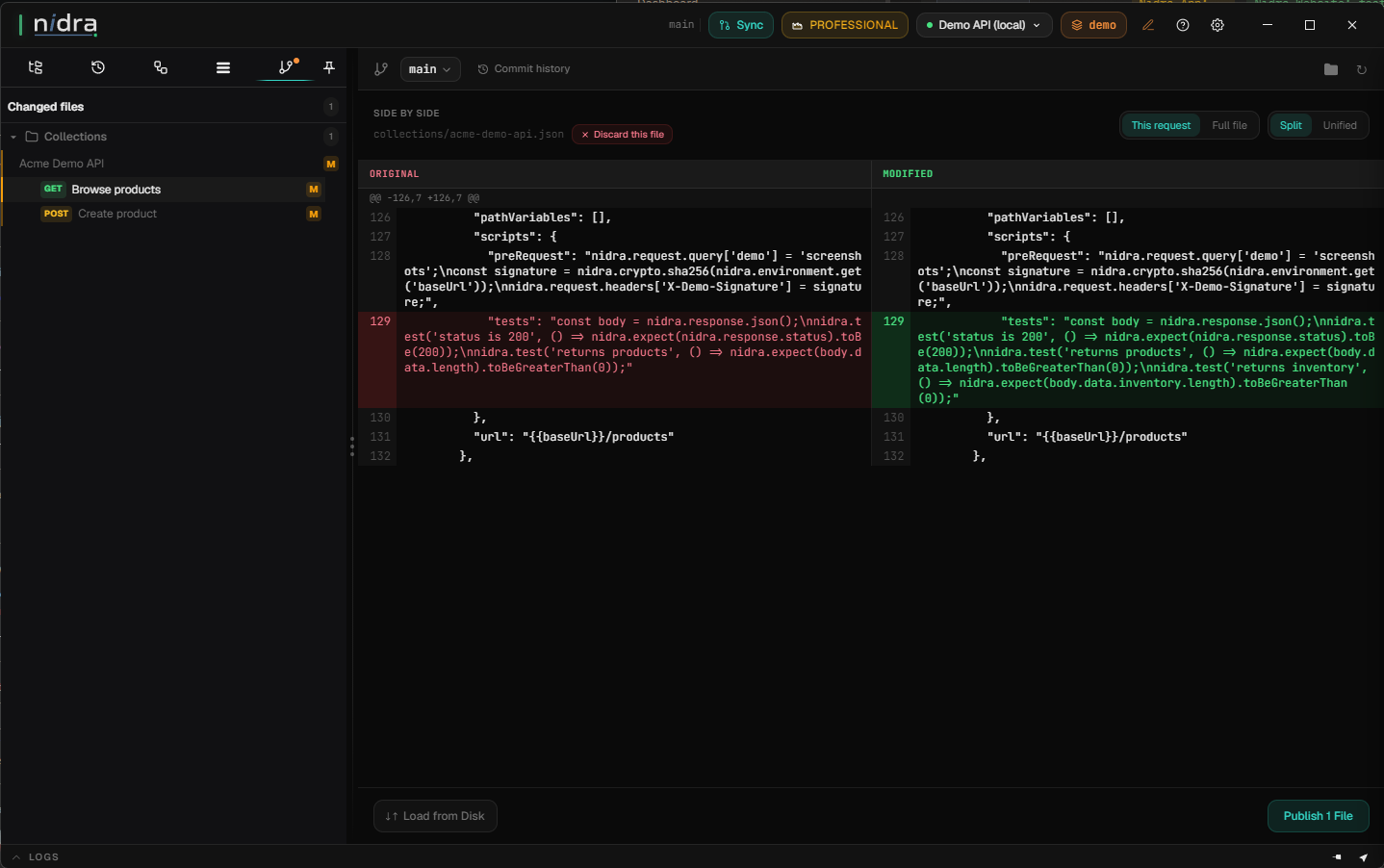1384x868 pixels.
Task: Switch diff scope to This request
Action: tap(1161, 125)
